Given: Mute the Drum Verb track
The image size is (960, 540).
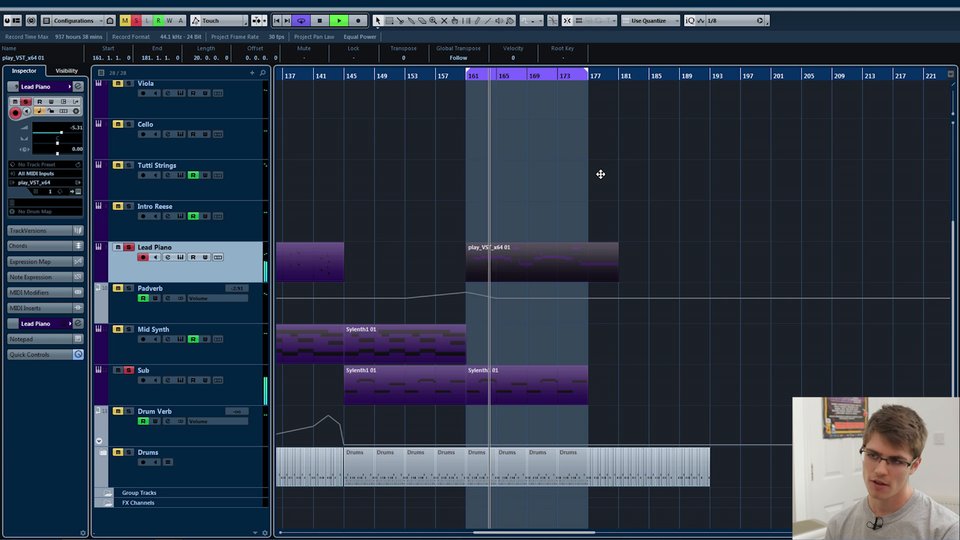Looking at the screenshot, I should point(118,411).
